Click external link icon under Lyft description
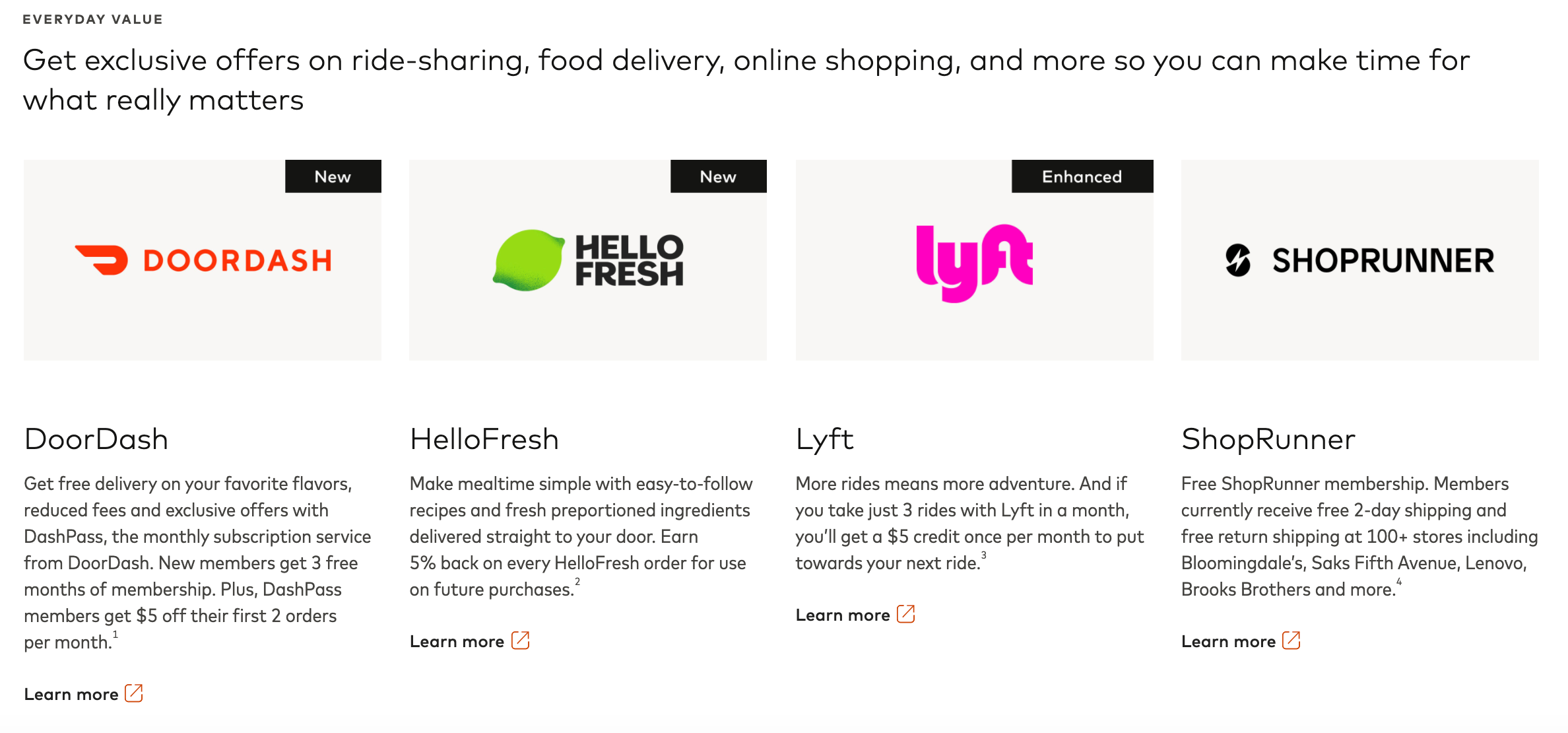1568x733 pixels. (906, 614)
